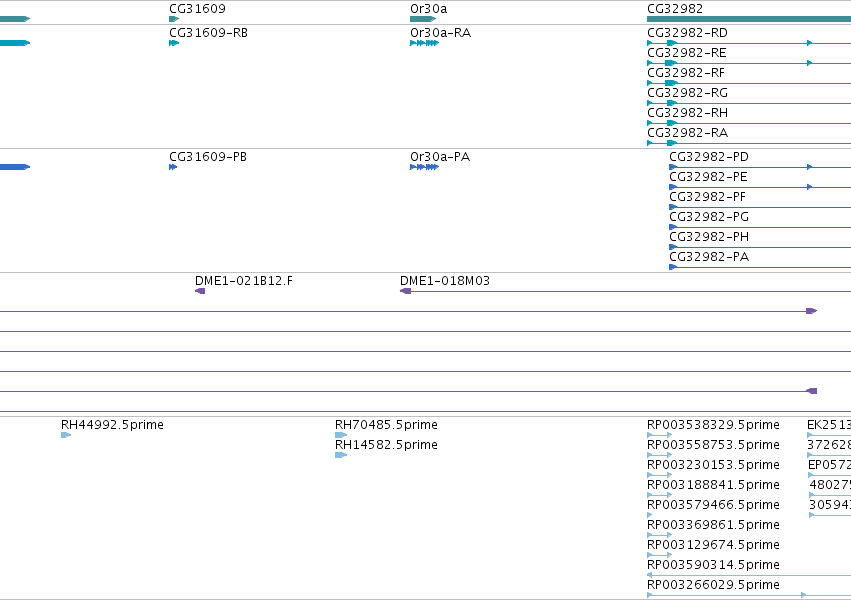Select the DME1-018M03 clone label
The width and height of the screenshot is (851, 600).
(444, 281)
